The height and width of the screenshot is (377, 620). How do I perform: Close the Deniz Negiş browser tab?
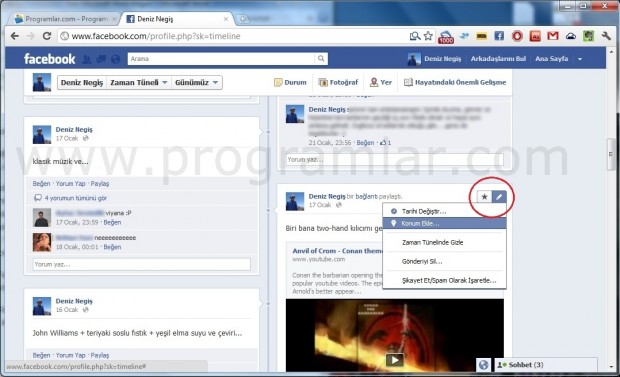226,19
